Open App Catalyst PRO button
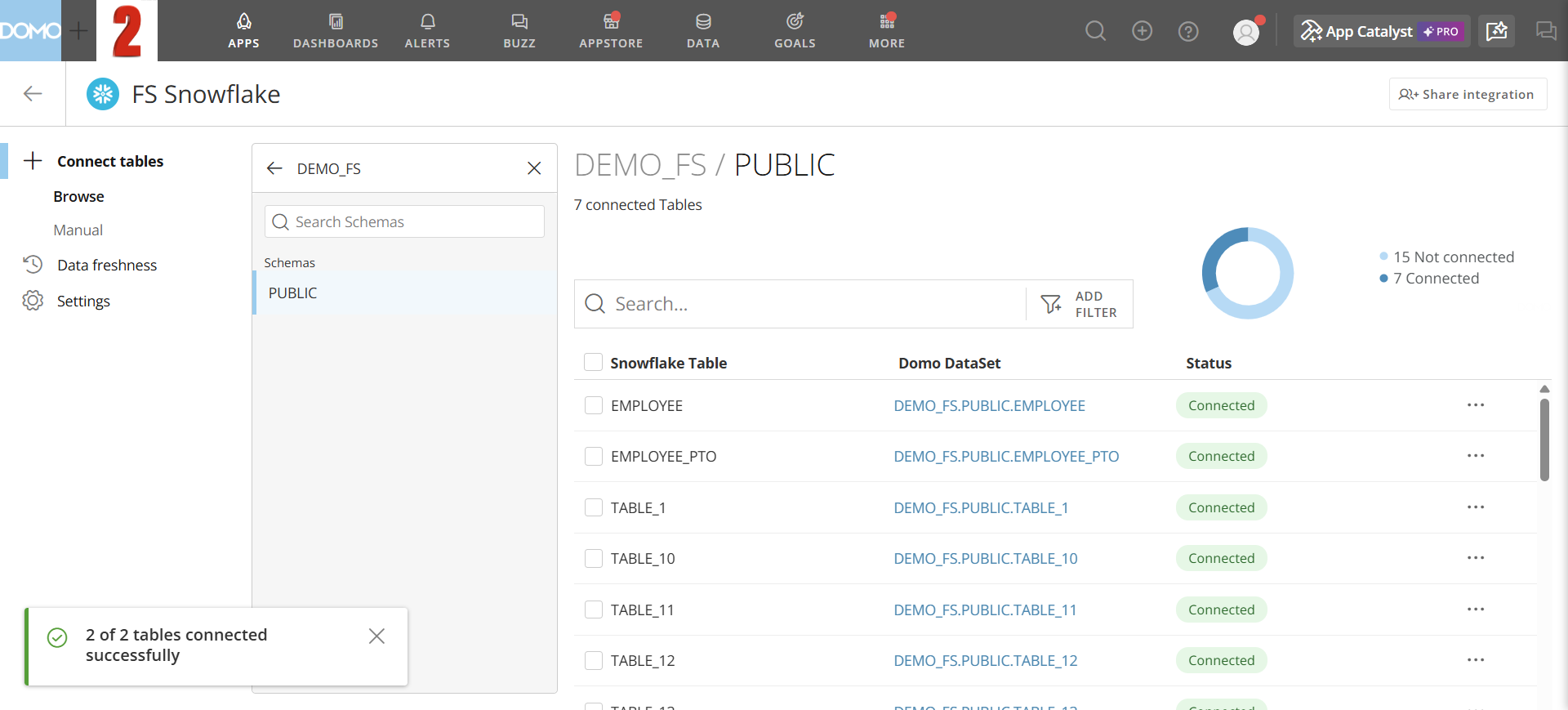Viewport: 1568px width, 710px height. click(1382, 31)
